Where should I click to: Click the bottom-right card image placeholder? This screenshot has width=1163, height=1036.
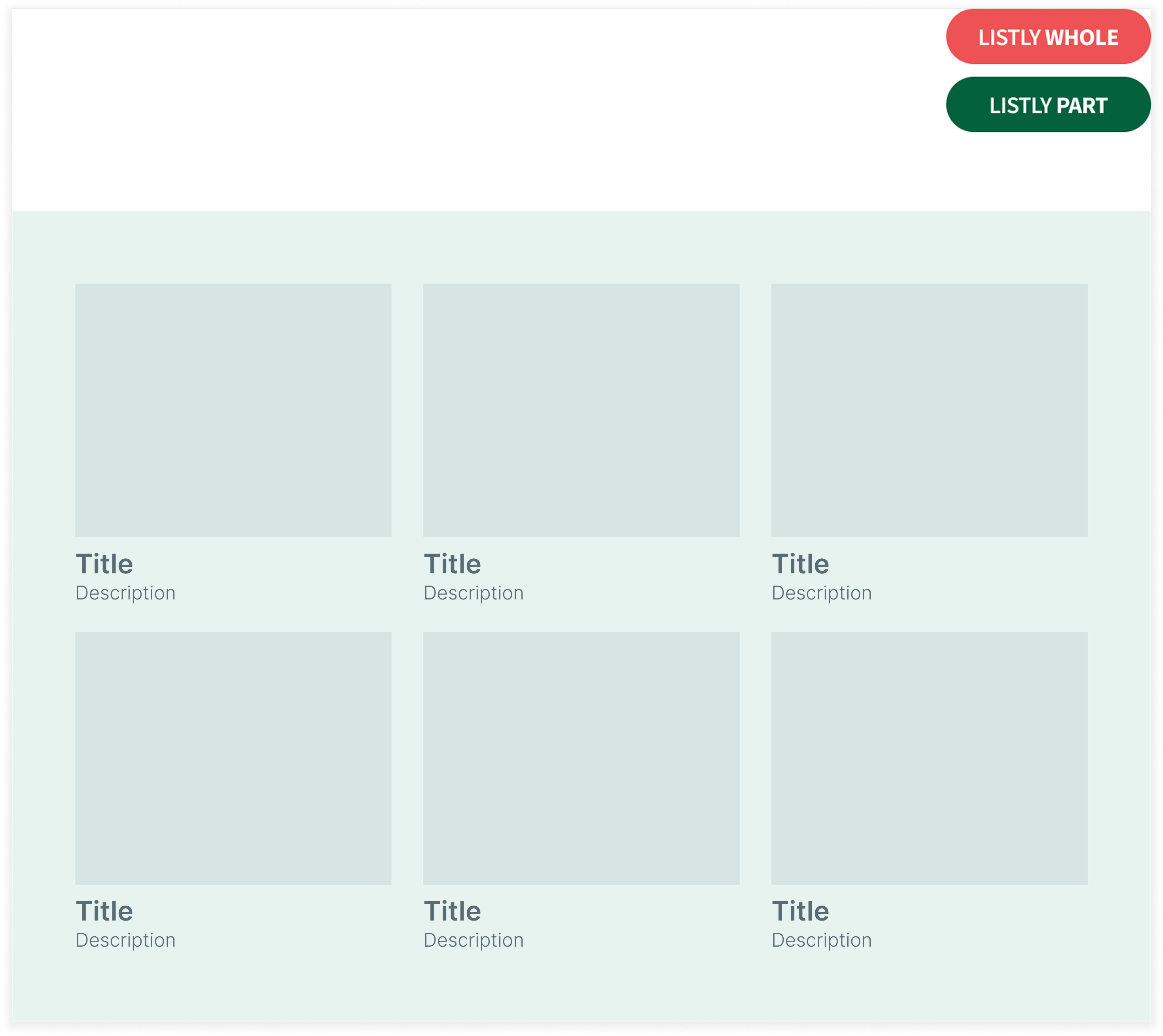pos(929,758)
